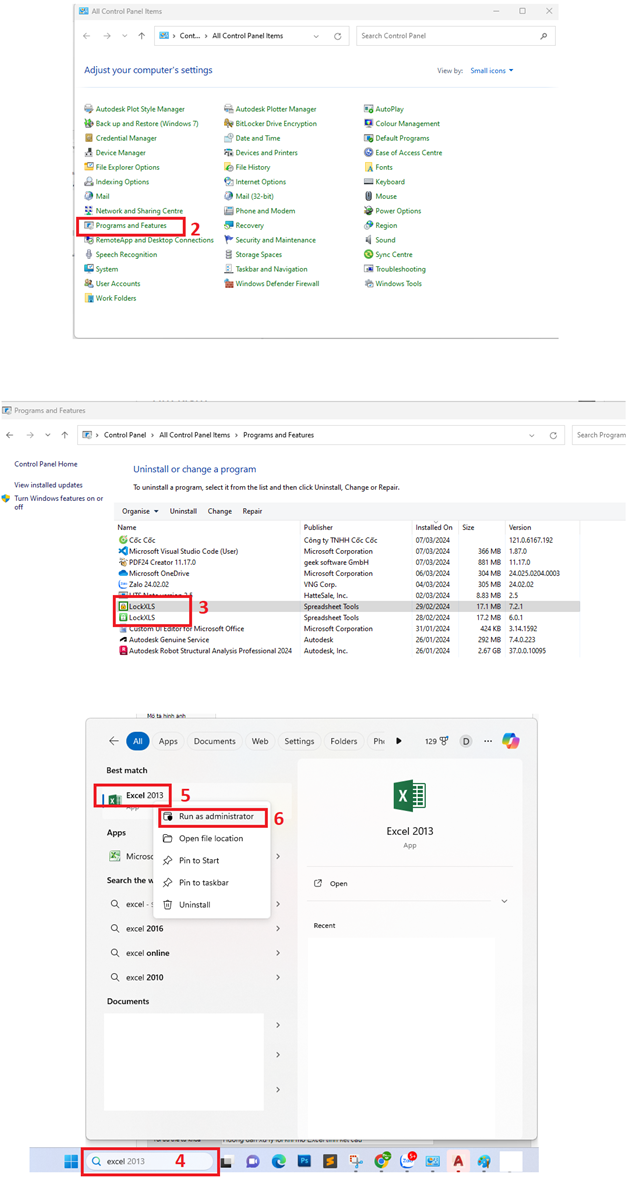Open the Sound icon in Control Panel
Image resolution: width=633 pixels, height=1200 pixels.
[369, 240]
